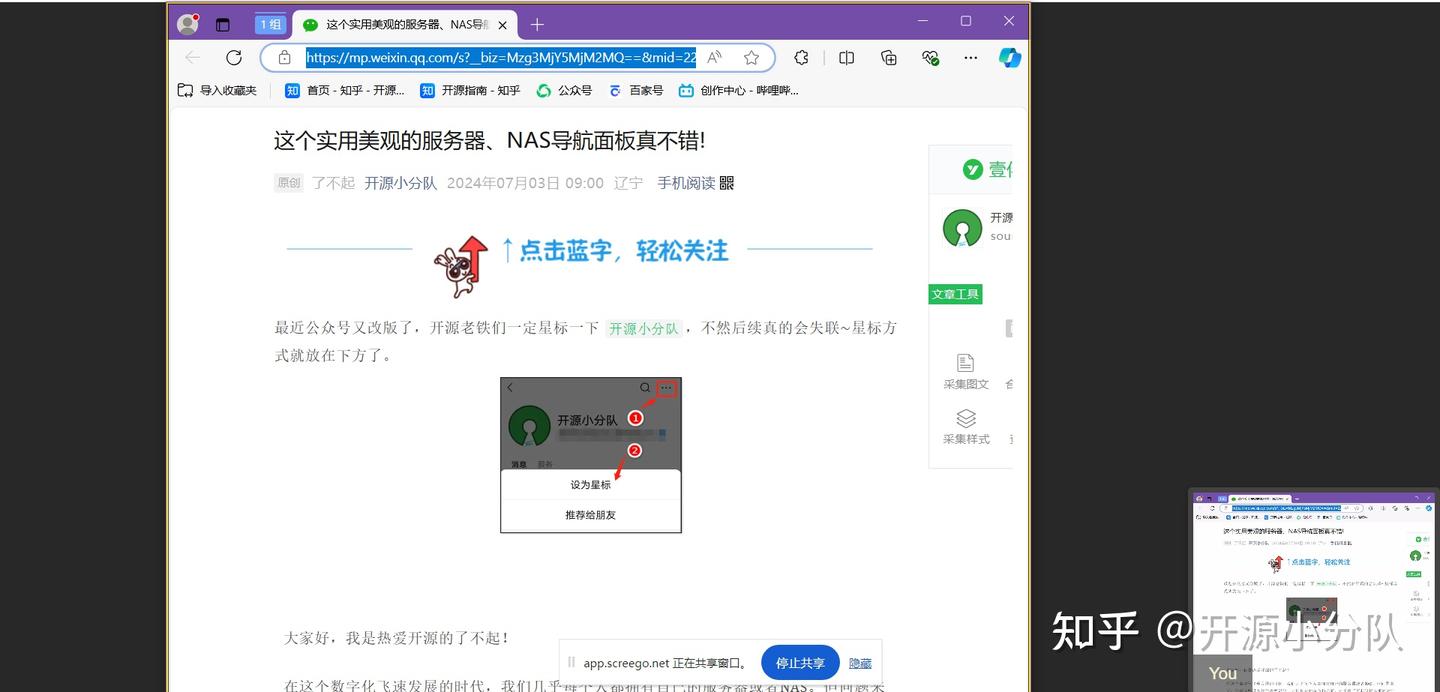This screenshot has width=1440, height=692.
Task: Click the 采集样式 layers icon
Action: pos(965,418)
